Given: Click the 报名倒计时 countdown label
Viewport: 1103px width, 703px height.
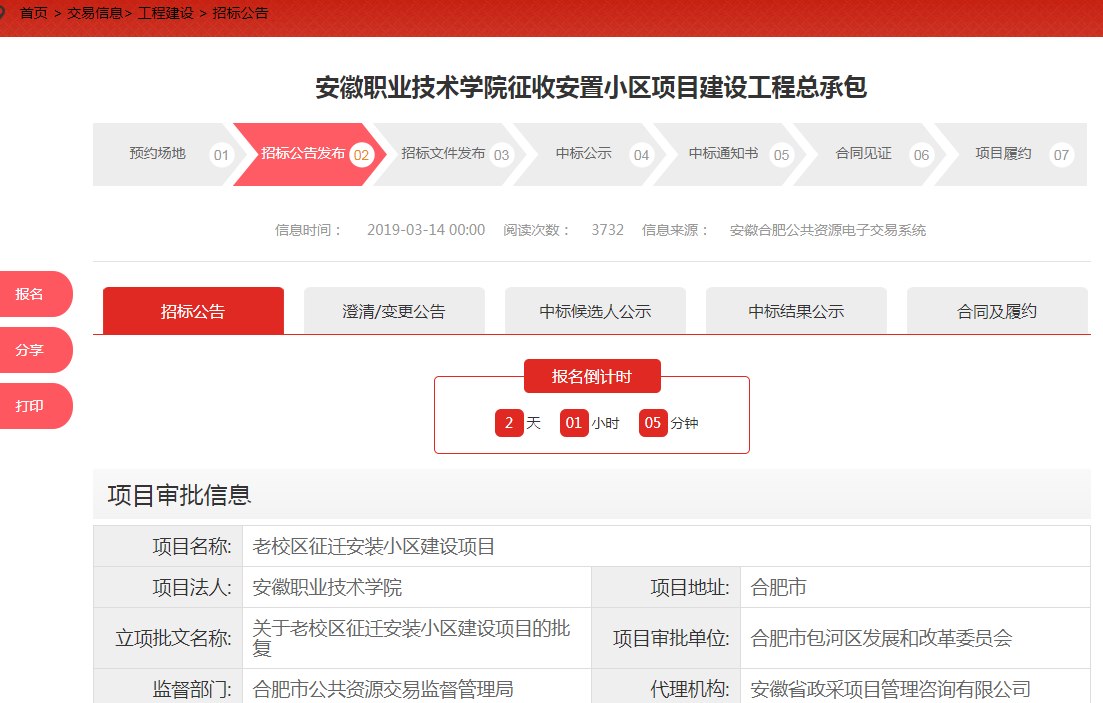Looking at the screenshot, I should click(x=592, y=376).
